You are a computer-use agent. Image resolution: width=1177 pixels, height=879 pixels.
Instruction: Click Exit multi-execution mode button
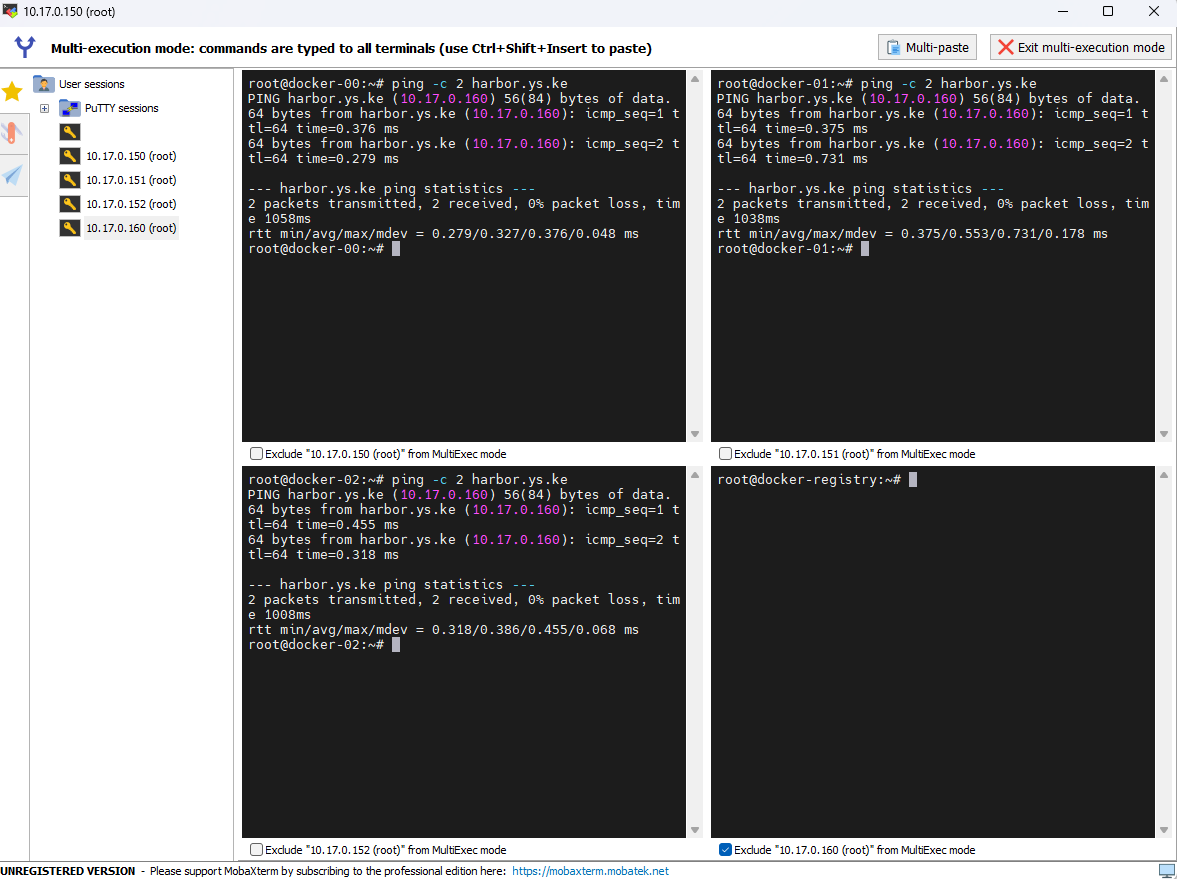coord(1081,47)
